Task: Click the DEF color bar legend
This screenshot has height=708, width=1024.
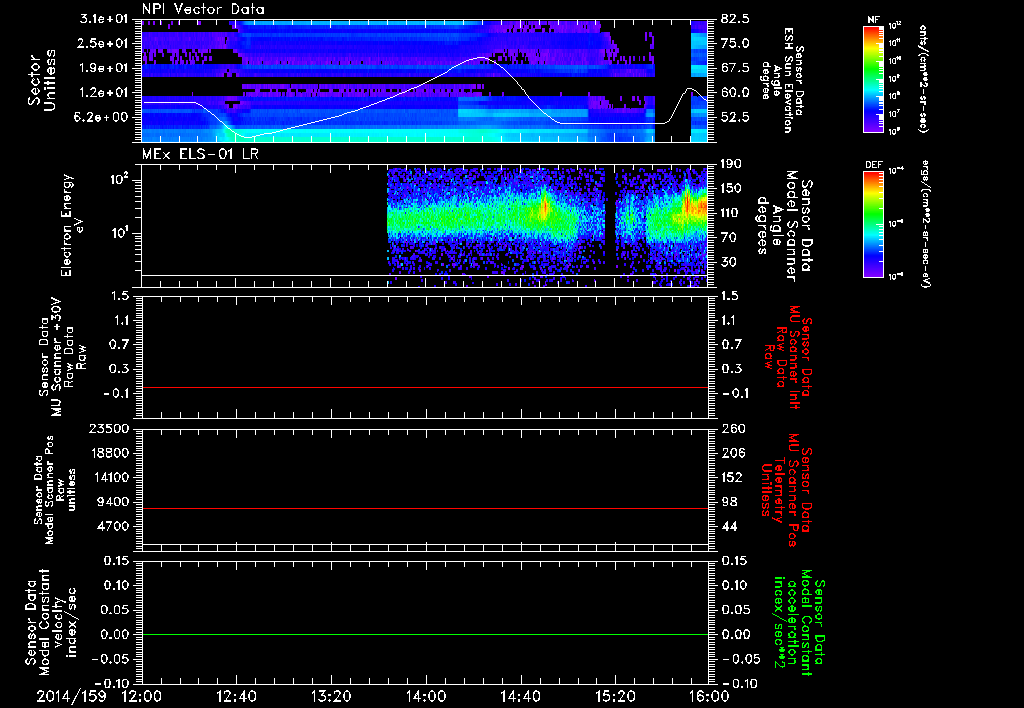Action: coord(874,224)
